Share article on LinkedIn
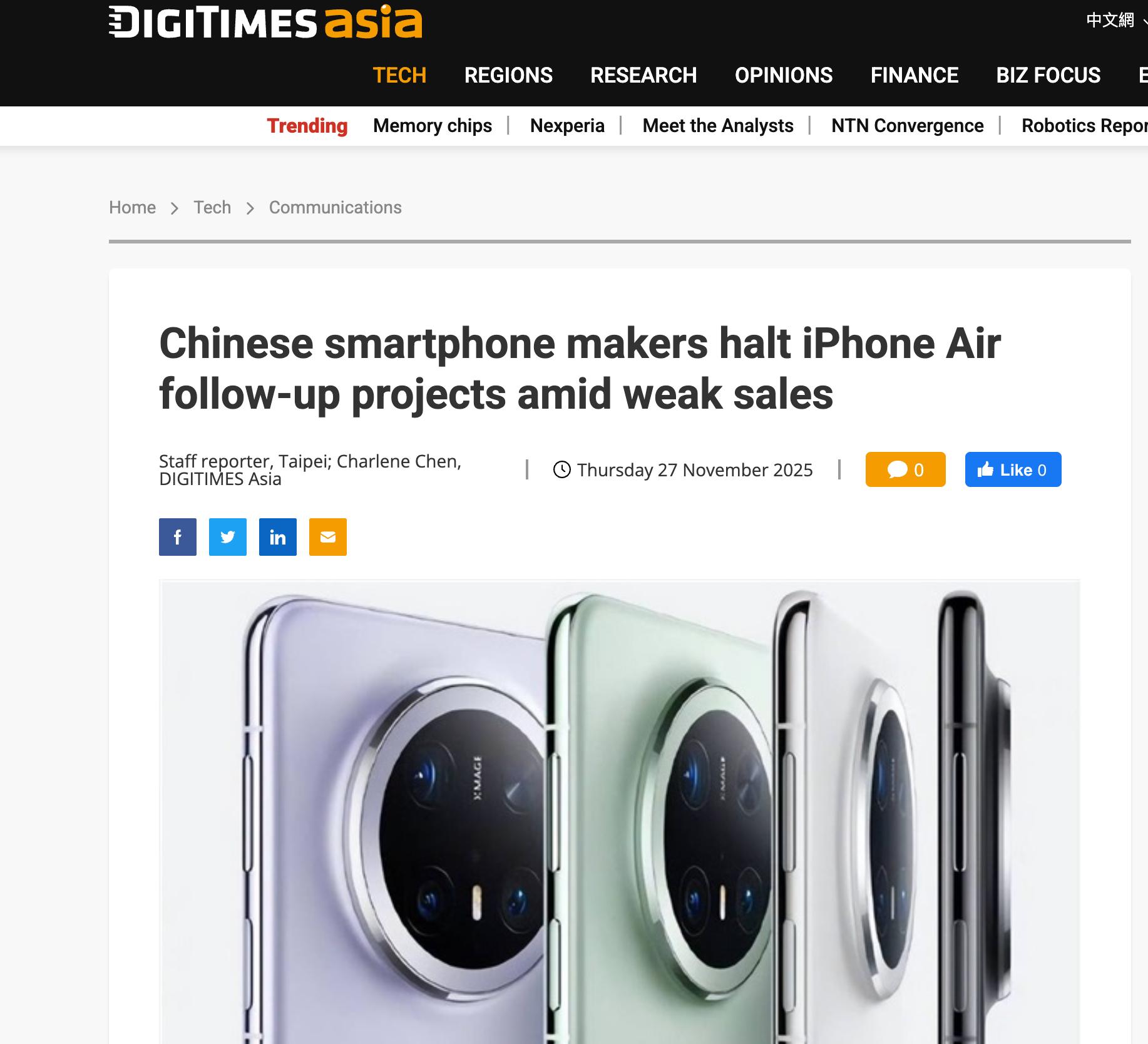The height and width of the screenshot is (1044, 1148). (278, 537)
